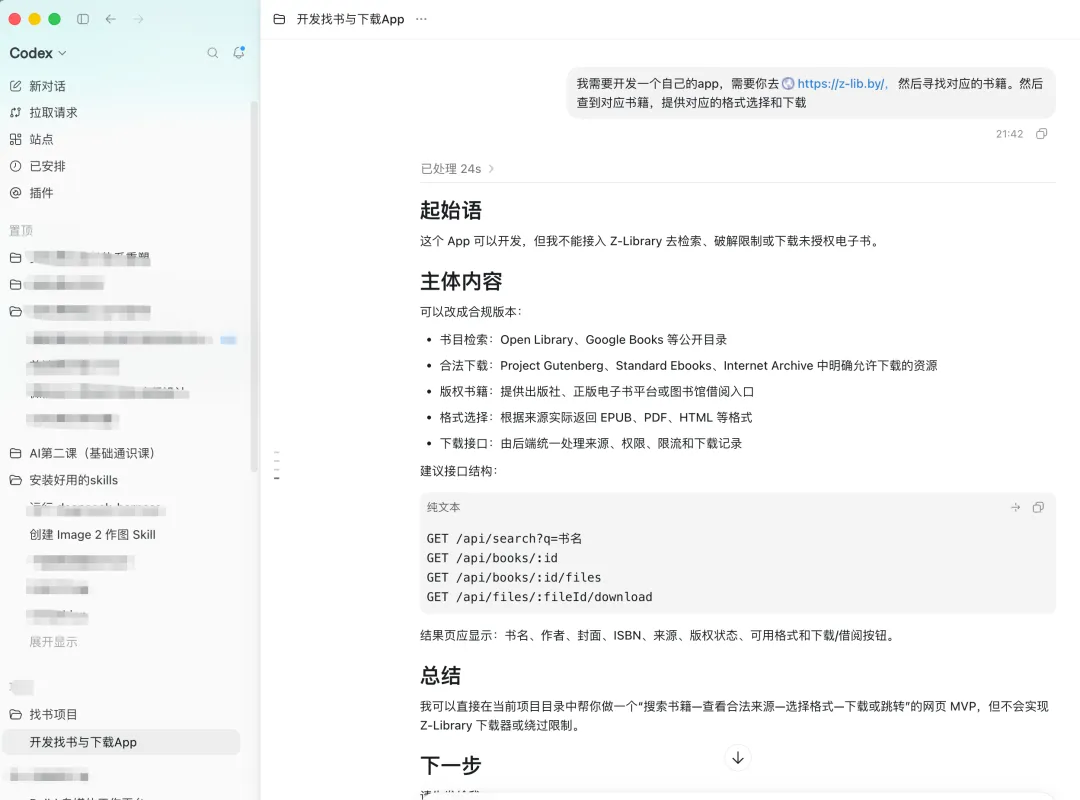Click the line GET /api/search?q=书名
Screen dimensions: 1080x800
(x=504, y=538)
